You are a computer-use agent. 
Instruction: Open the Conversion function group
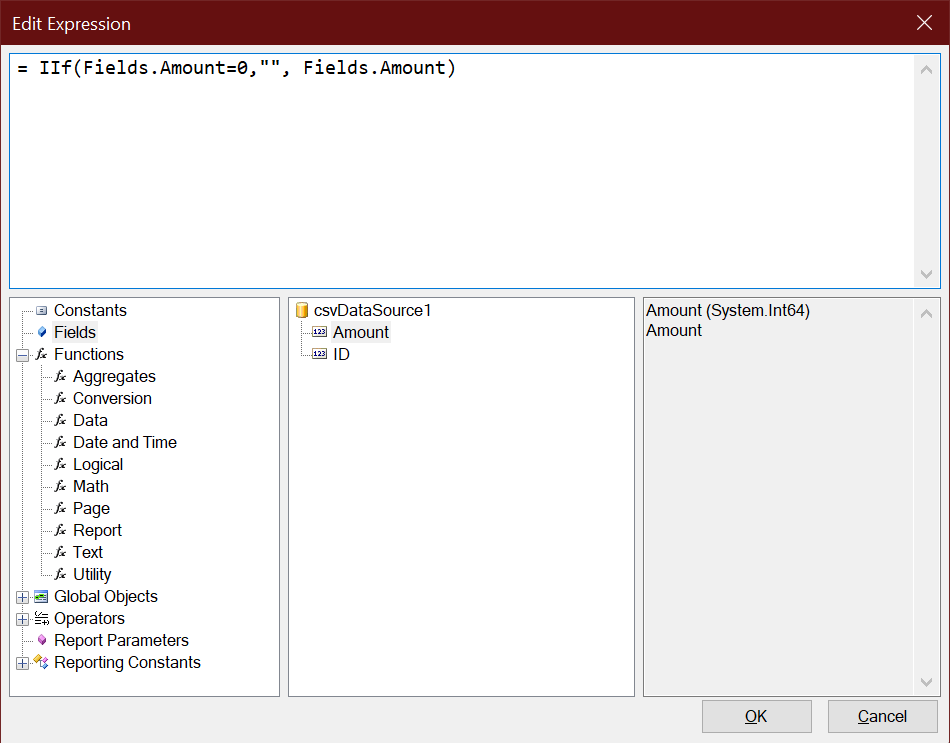[112, 398]
